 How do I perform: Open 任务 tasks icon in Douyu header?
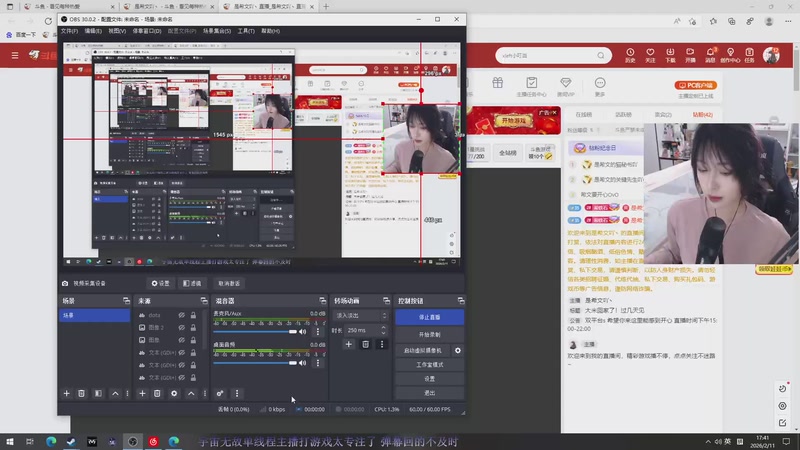749,55
